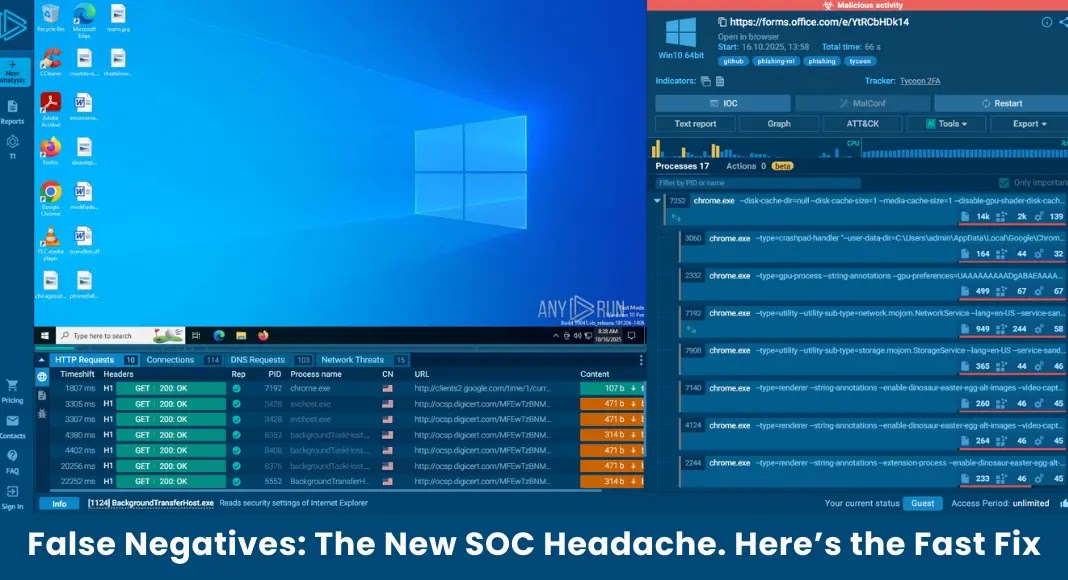Screen dimensions: 1068x580
Task: Switch to the Actions tab
Action: coord(741,165)
